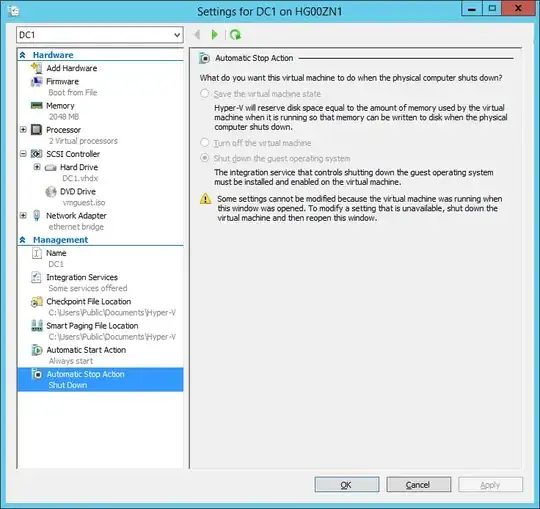Click the OK button
The width and height of the screenshot is (540, 509).
tap(346, 485)
